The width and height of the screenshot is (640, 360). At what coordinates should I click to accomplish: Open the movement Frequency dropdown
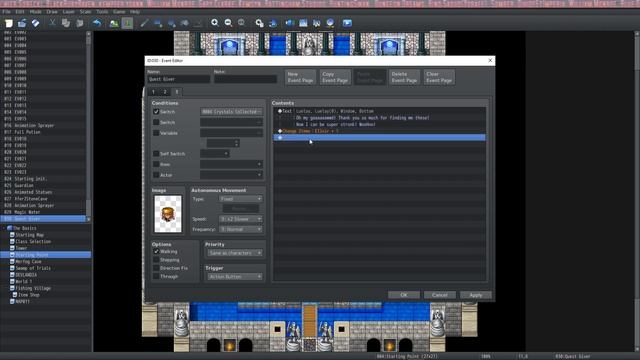click(241, 229)
